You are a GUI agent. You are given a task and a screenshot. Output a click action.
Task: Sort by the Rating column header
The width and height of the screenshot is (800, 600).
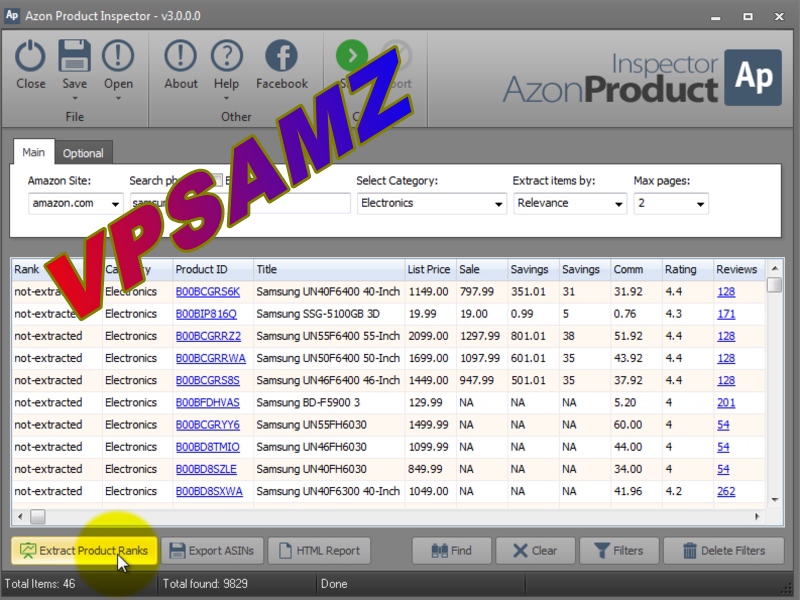tap(687, 269)
